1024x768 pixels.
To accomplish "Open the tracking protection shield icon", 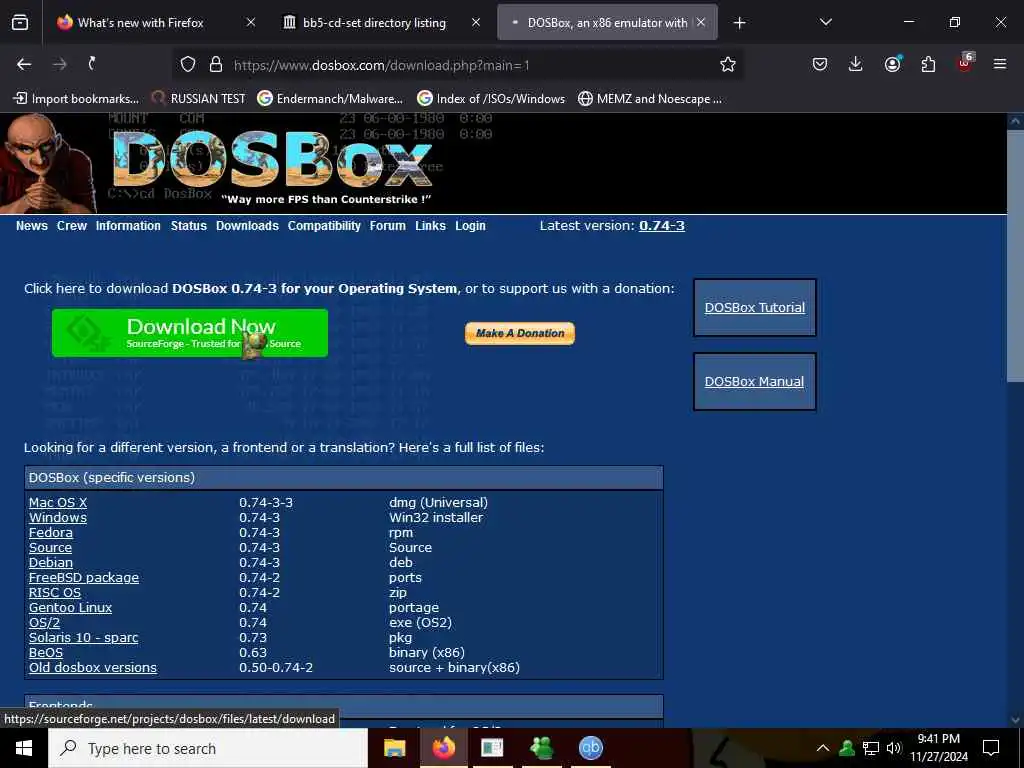I will pyautogui.click(x=188, y=64).
